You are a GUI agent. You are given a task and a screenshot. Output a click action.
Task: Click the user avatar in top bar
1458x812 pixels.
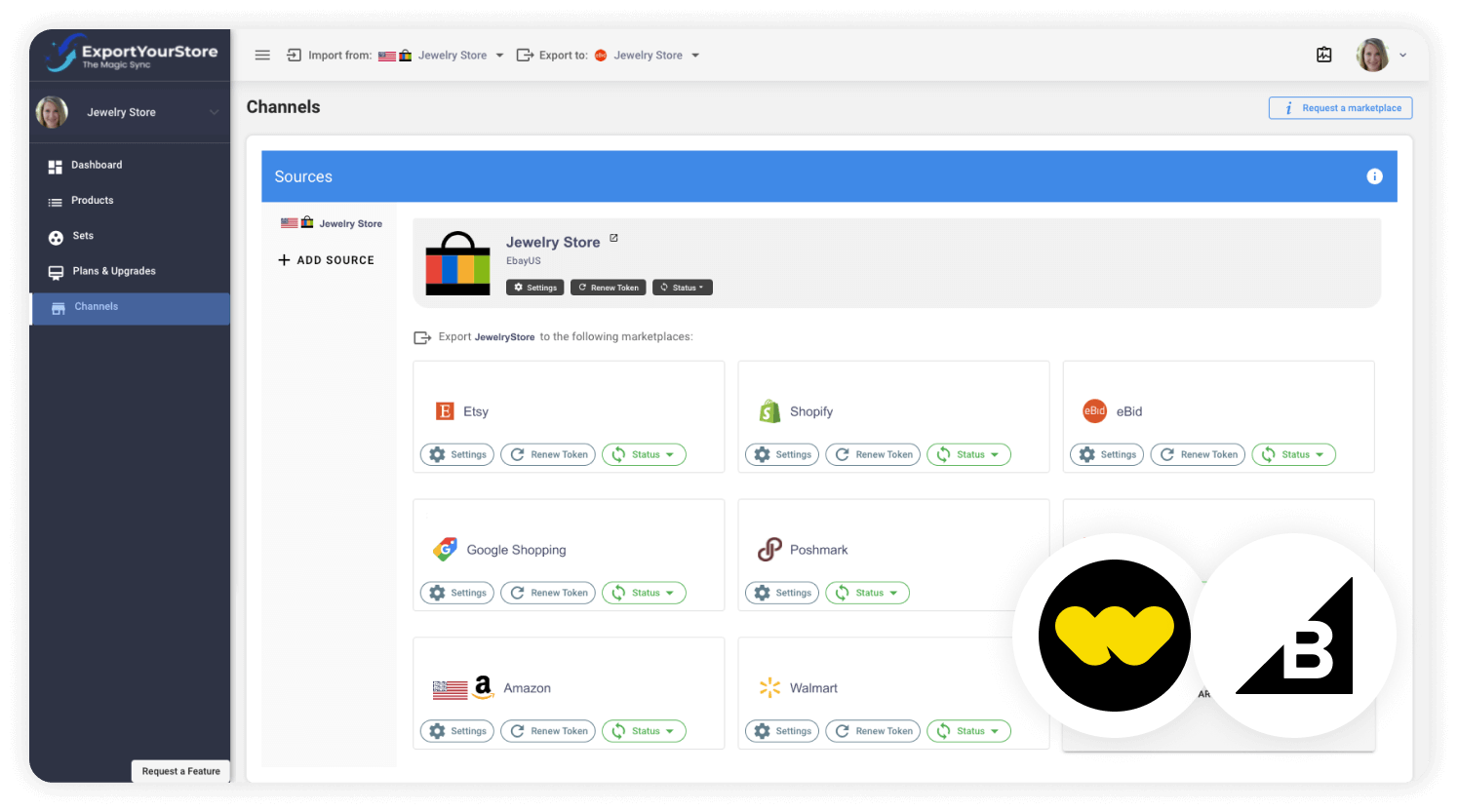(x=1372, y=55)
